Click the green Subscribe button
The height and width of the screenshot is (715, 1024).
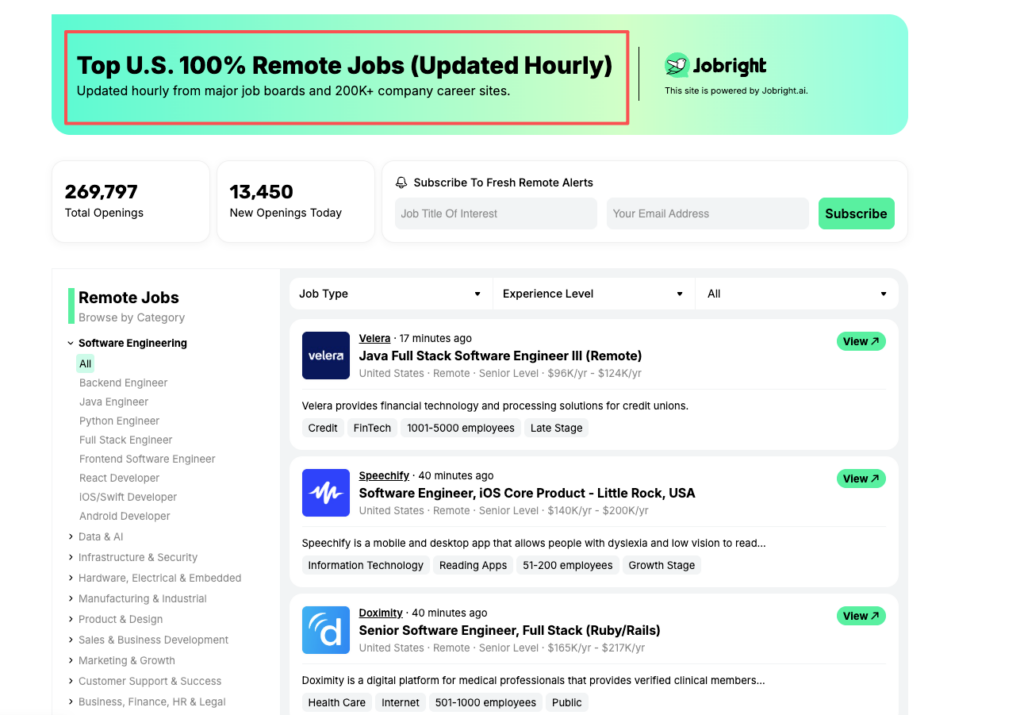pyautogui.click(x=856, y=213)
